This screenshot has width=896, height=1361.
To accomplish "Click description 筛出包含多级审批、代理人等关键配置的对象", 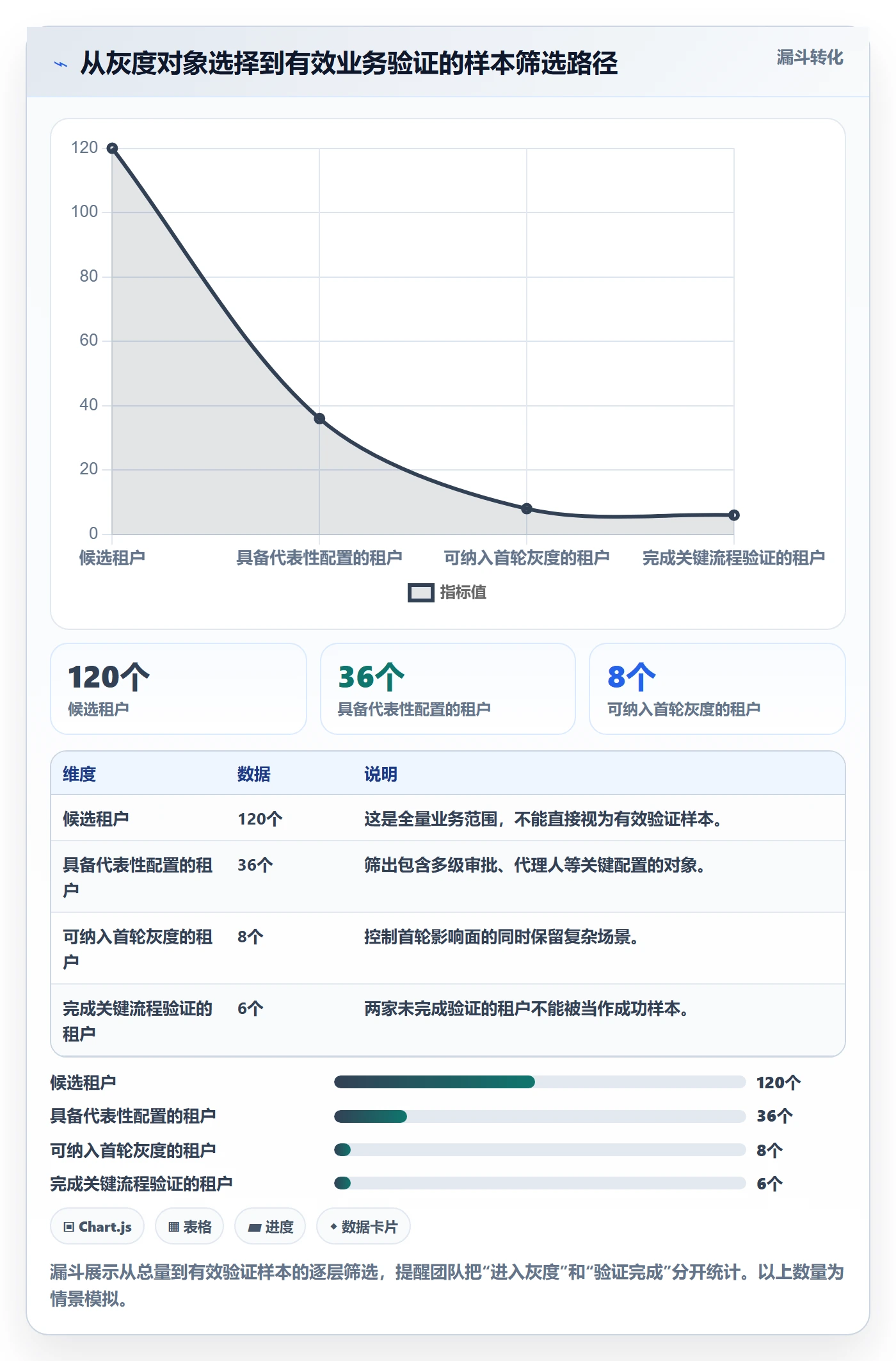I will coord(535,866).
